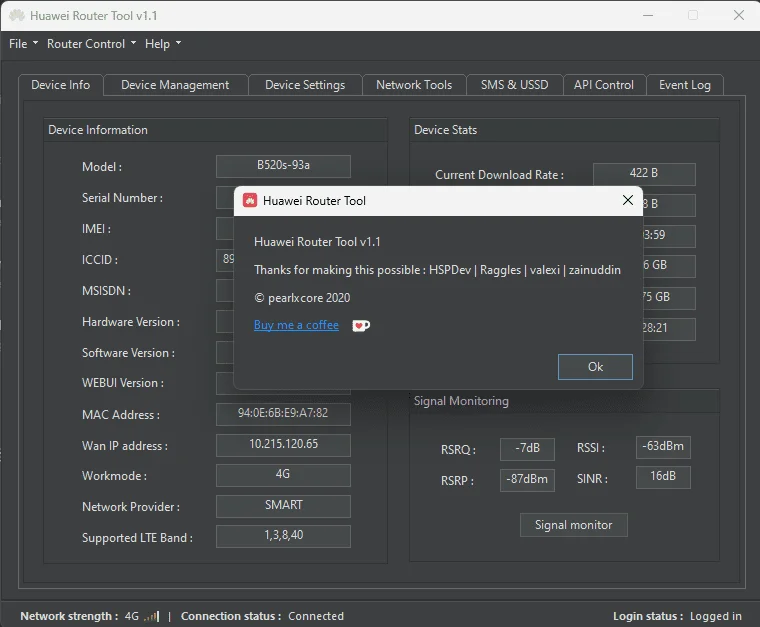Click the © pearlxcore 2020 text
Viewport: 760px width, 627px height.
click(302, 298)
